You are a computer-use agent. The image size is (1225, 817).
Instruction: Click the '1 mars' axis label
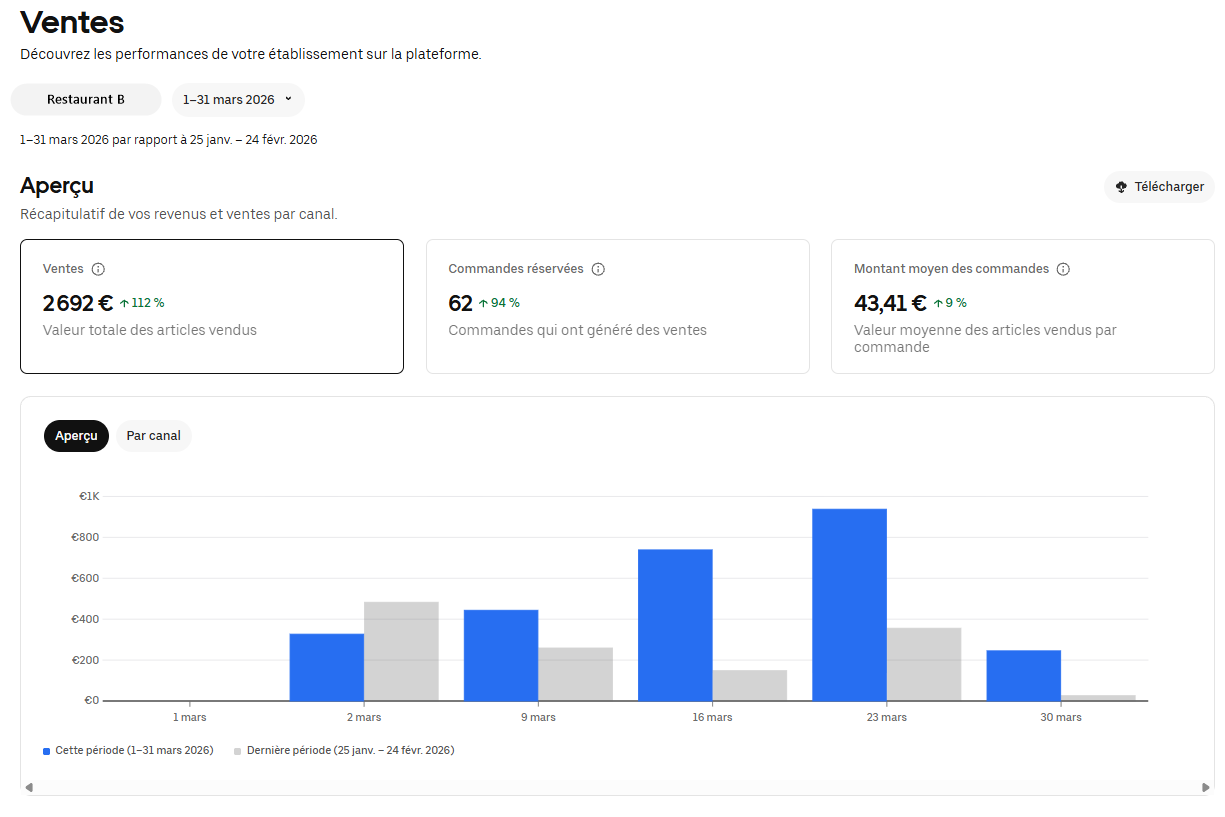tap(189, 717)
